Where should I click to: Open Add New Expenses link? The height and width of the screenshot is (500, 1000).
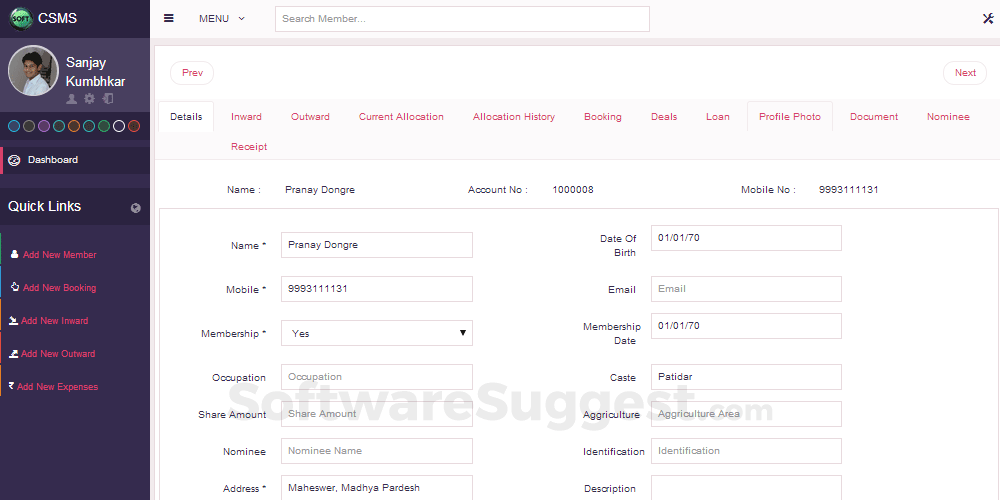point(57,387)
